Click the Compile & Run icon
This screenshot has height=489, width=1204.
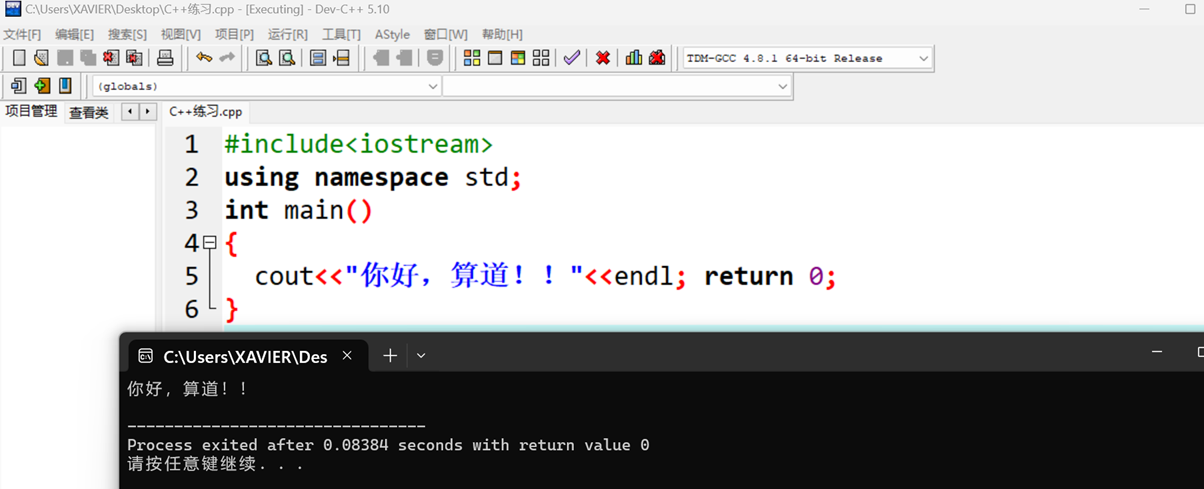(518, 58)
